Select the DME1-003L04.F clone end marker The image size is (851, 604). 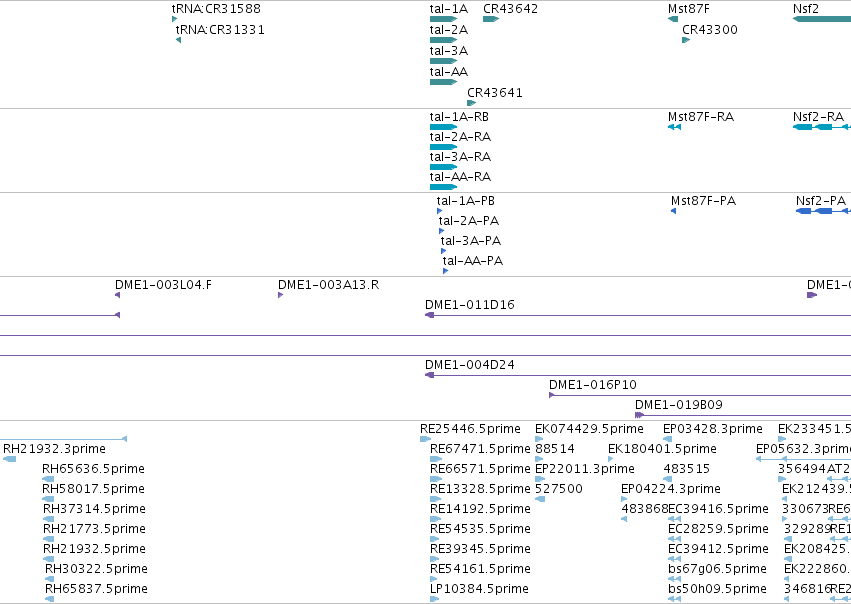coord(118,295)
